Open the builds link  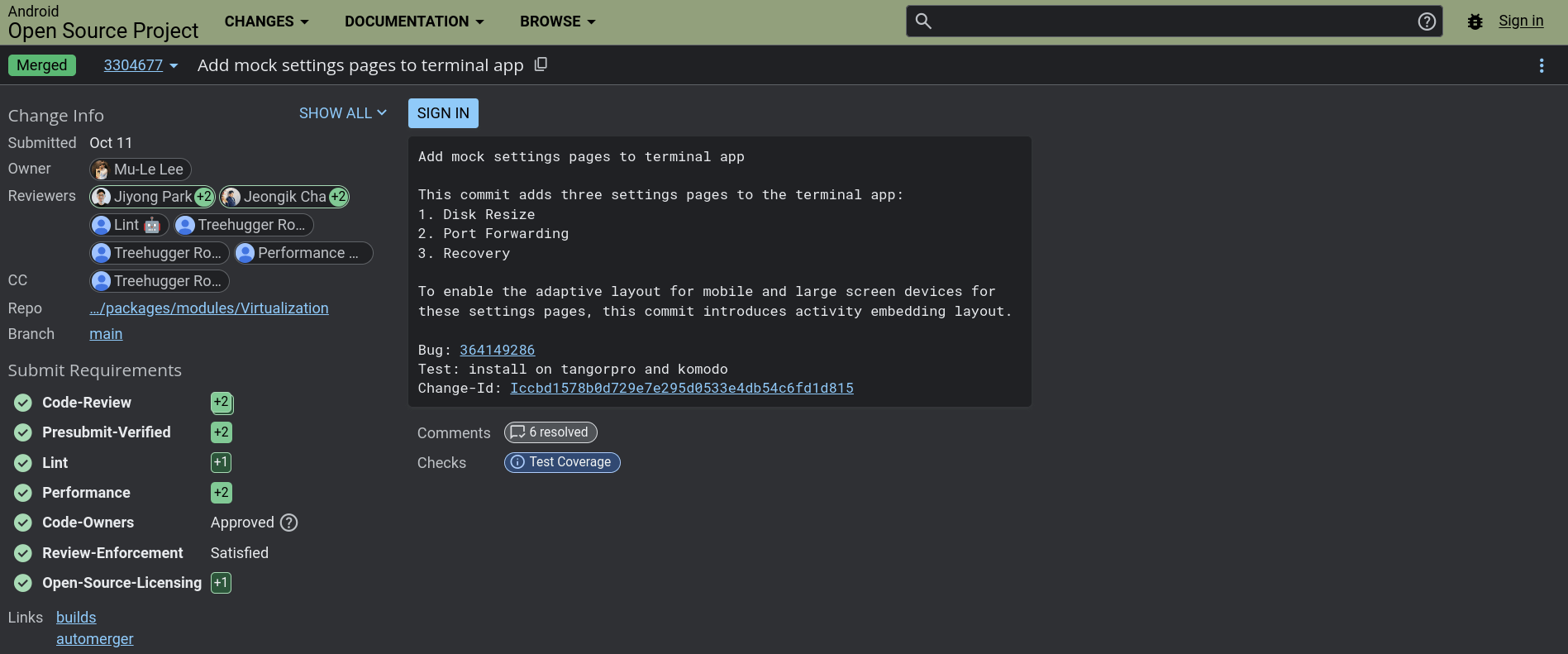pyautogui.click(x=76, y=618)
